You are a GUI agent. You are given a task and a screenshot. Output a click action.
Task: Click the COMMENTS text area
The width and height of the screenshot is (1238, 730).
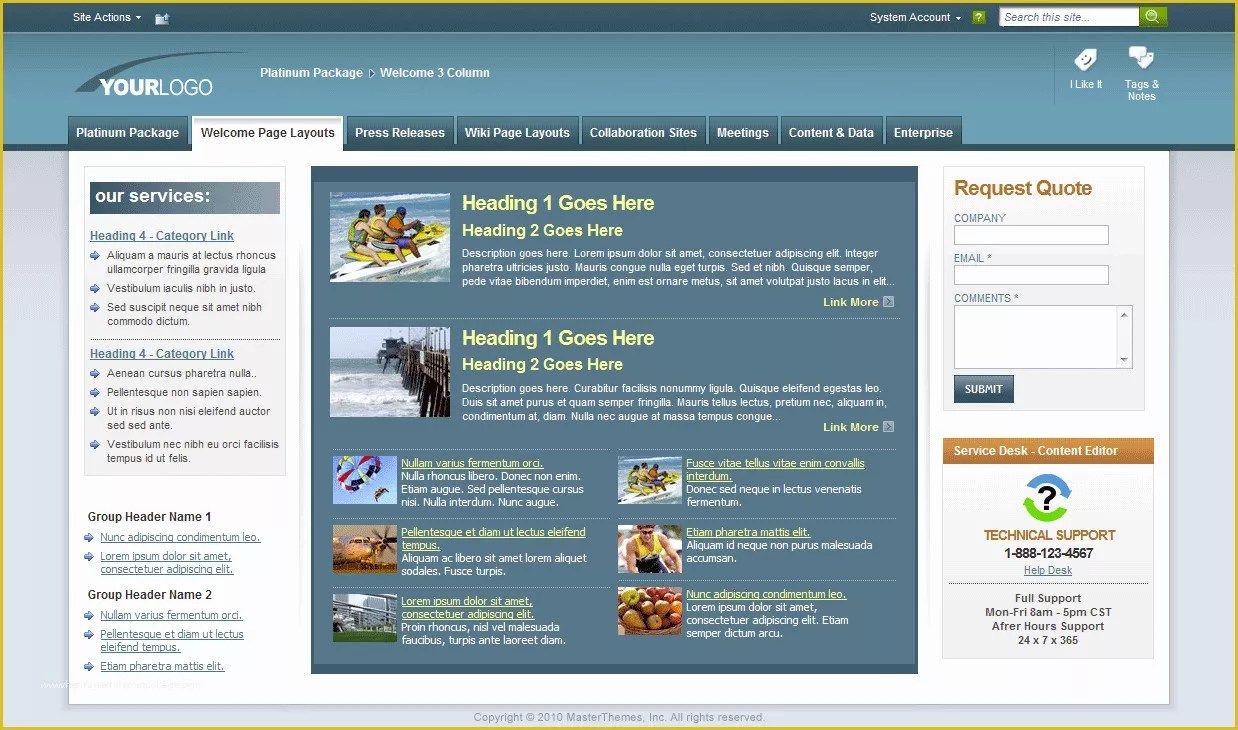coord(1036,337)
